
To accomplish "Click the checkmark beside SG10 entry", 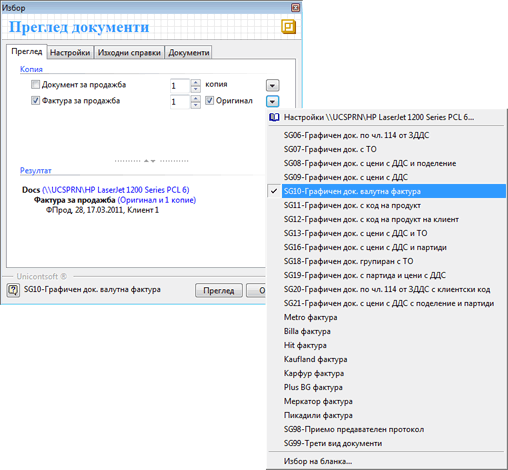I will pyautogui.click(x=274, y=191).
